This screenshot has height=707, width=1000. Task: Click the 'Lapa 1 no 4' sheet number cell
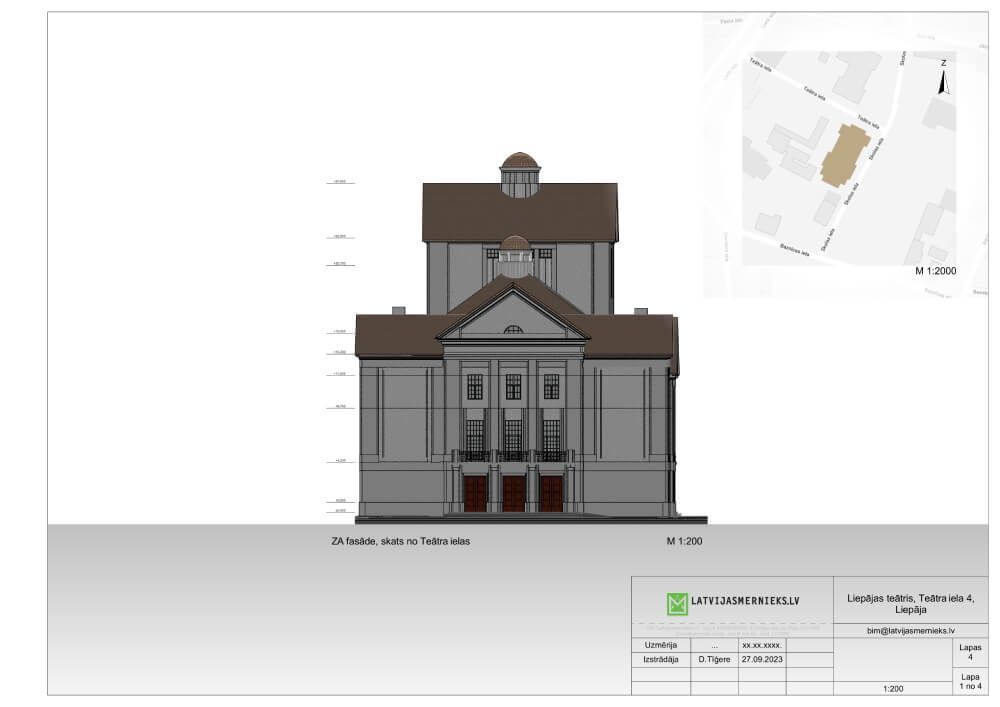click(x=969, y=681)
